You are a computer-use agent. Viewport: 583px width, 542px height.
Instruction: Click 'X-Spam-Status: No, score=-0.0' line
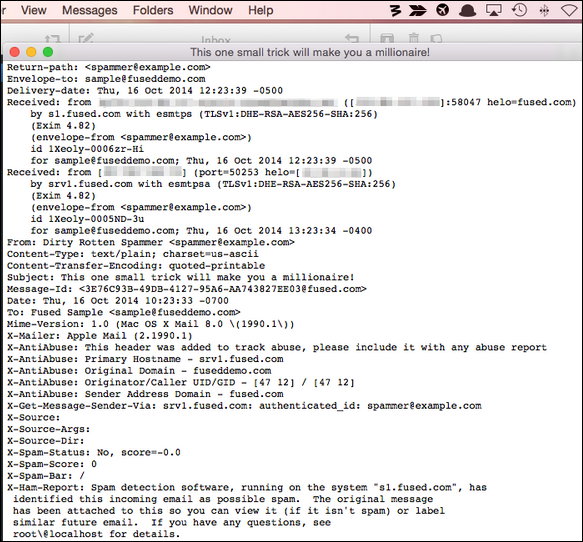pos(94,453)
